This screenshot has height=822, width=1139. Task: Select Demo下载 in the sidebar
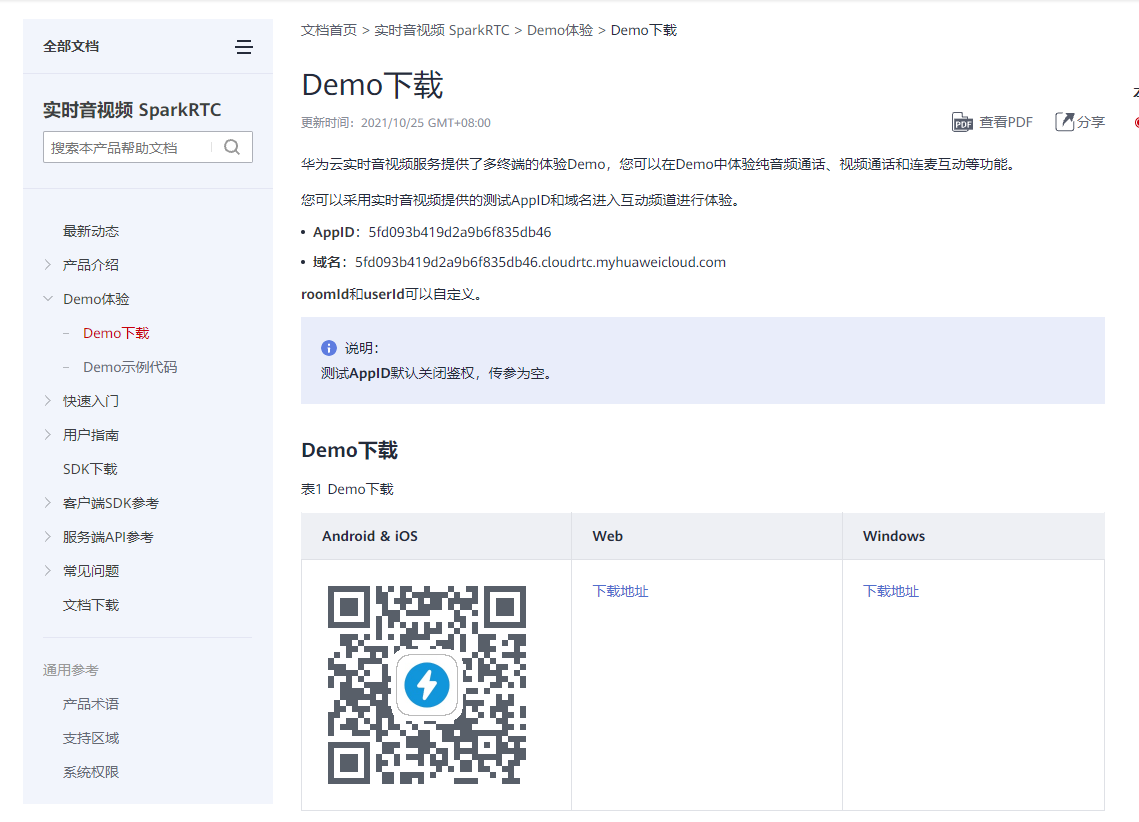[116, 333]
